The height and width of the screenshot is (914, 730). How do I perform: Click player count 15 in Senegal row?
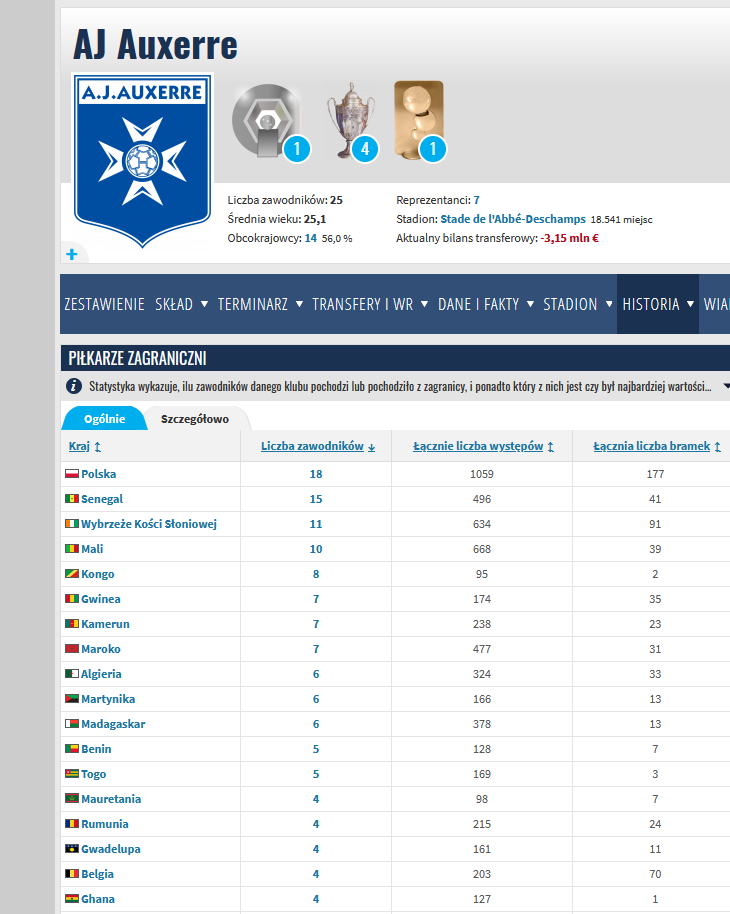point(316,499)
